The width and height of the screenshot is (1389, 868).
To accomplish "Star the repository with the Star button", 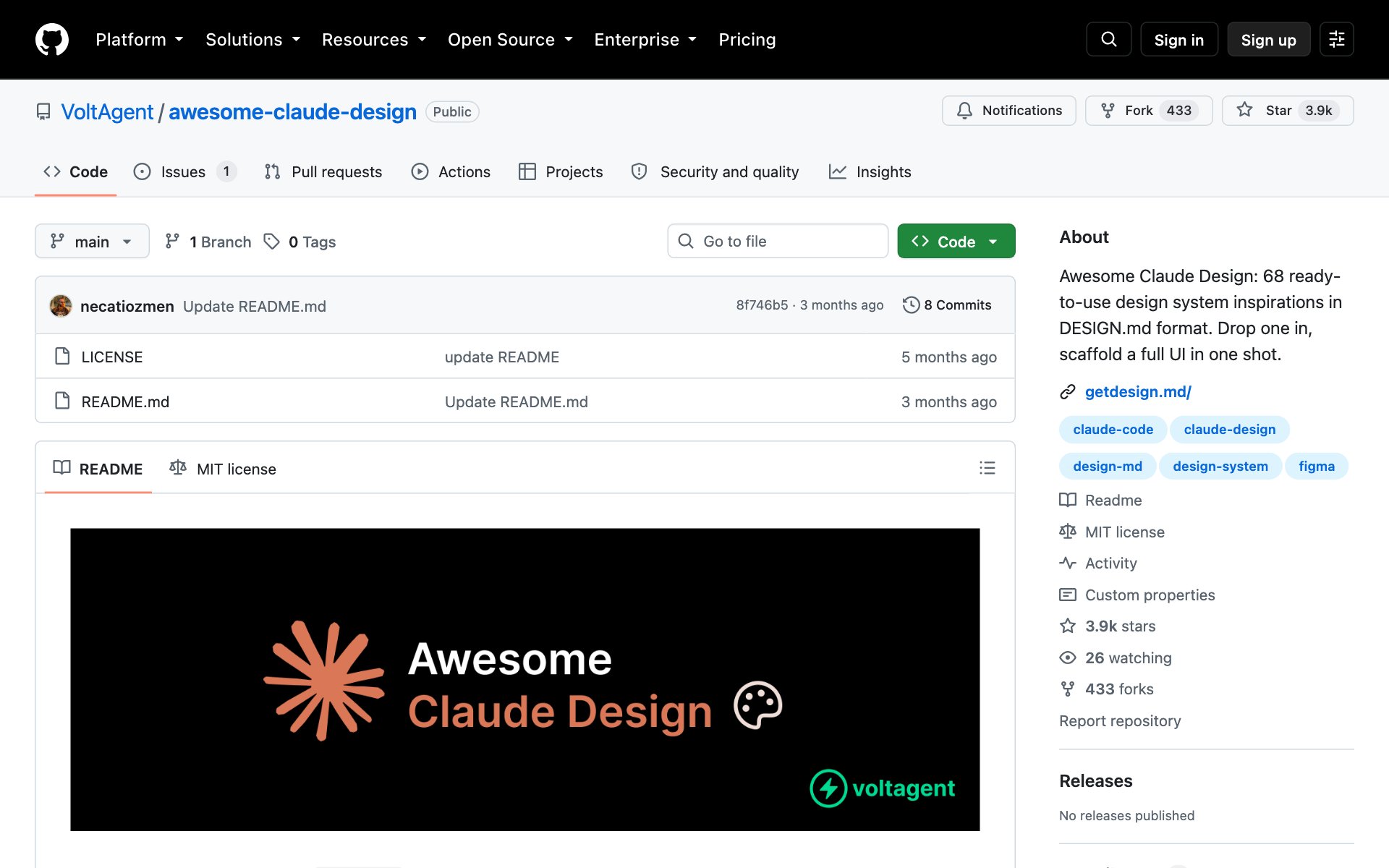I will 1287,111.
